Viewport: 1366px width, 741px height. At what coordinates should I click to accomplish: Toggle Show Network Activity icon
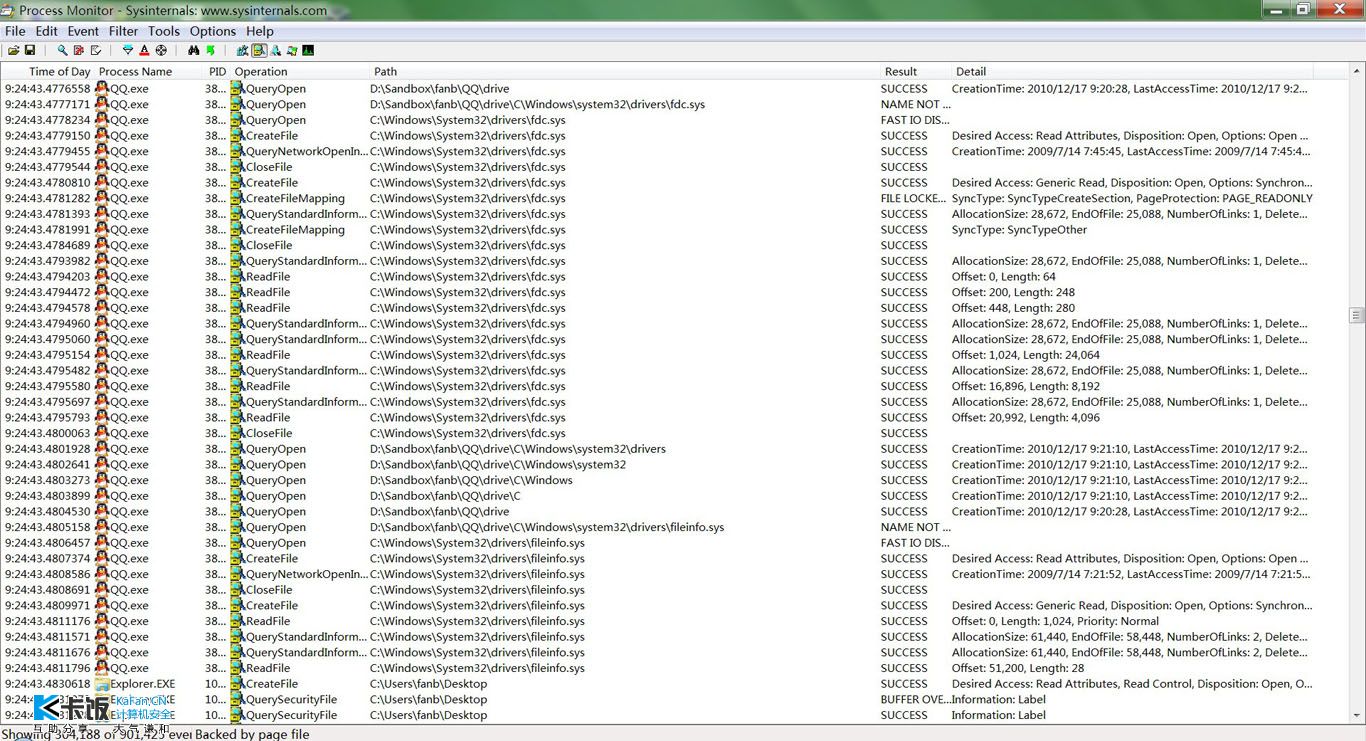[x=276, y=50]
